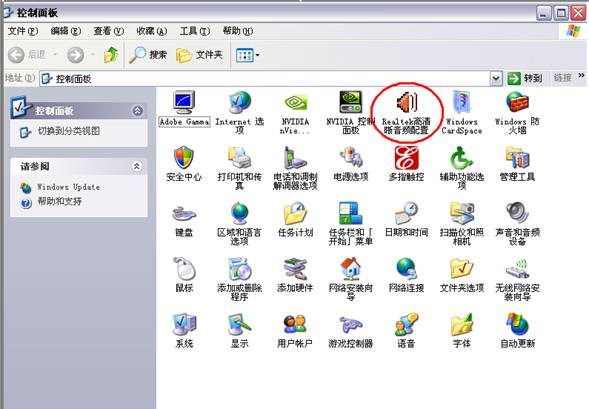Expand the address bar dropdown arrow
This screenshot has height=409, width=589.
[x=496, y=78]
